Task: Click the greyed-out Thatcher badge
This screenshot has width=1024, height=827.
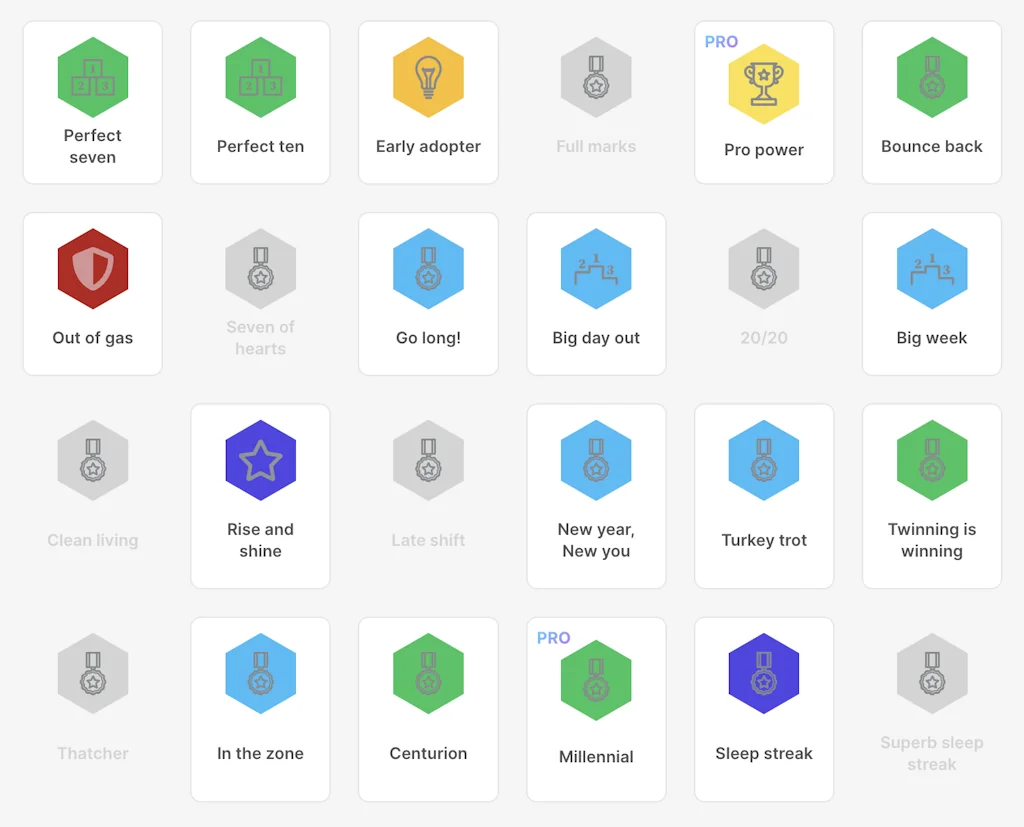Action: point(93,709)
